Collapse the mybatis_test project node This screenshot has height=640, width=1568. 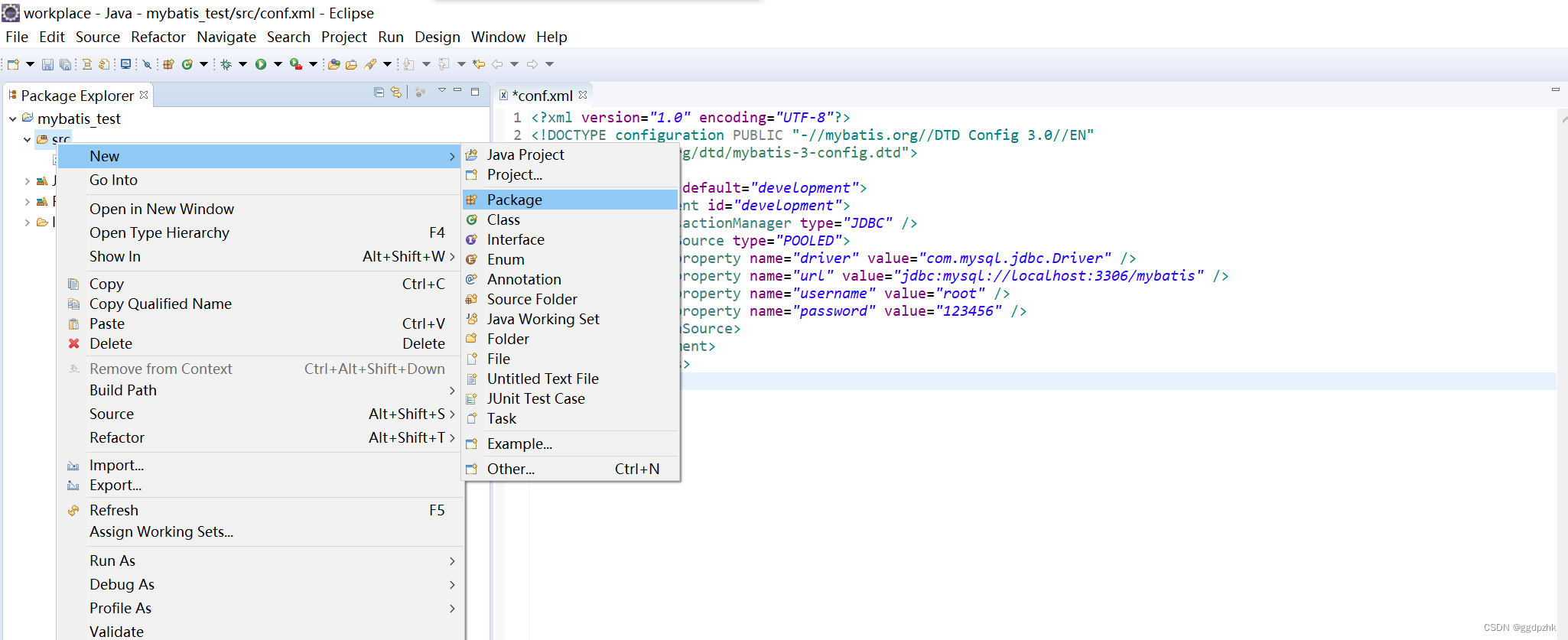12,119
